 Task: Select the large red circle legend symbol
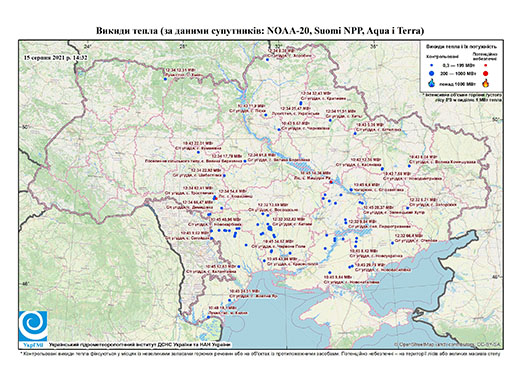[486, 73]
